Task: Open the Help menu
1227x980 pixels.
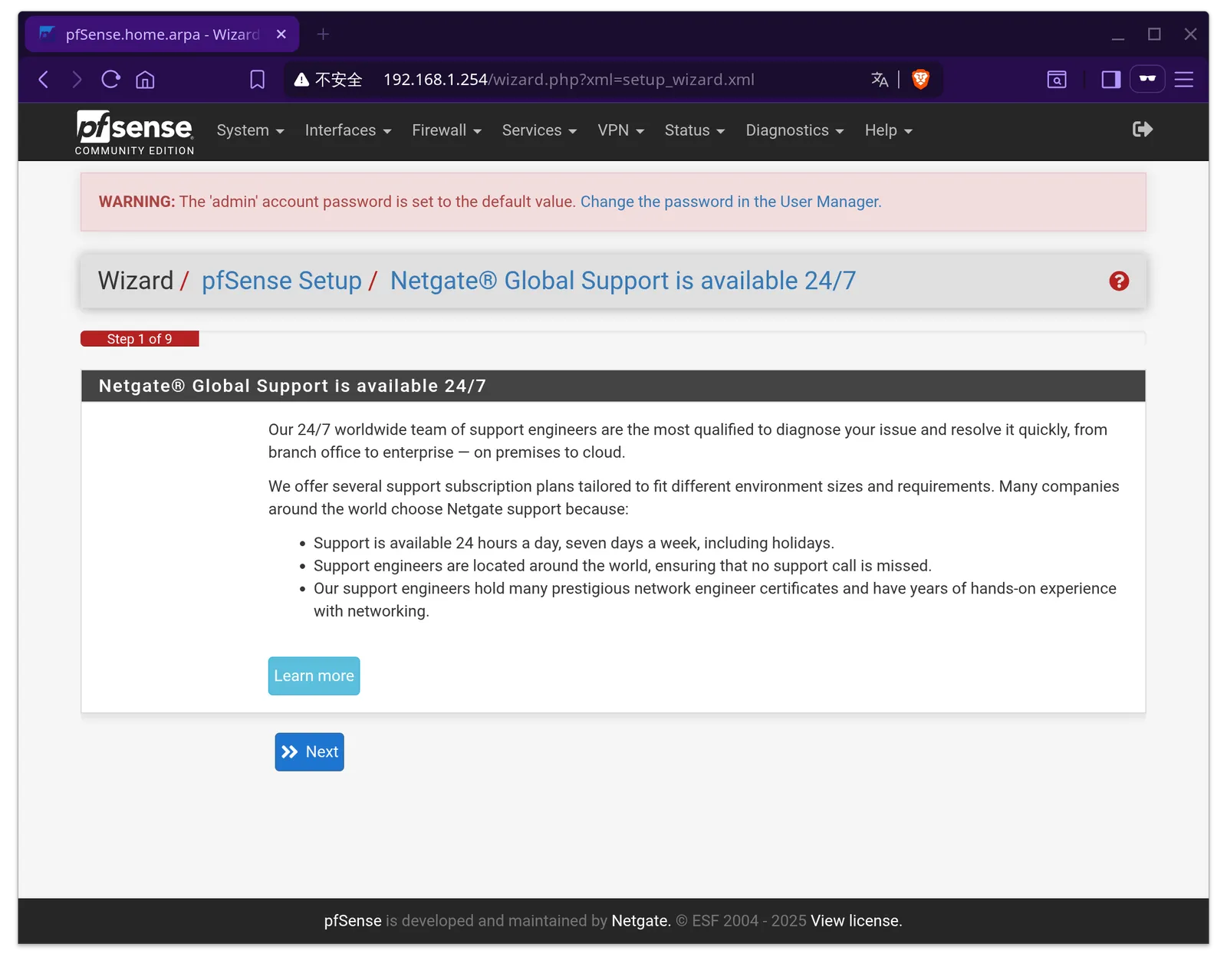Action: pyautogui.click(x=889, y=130)
